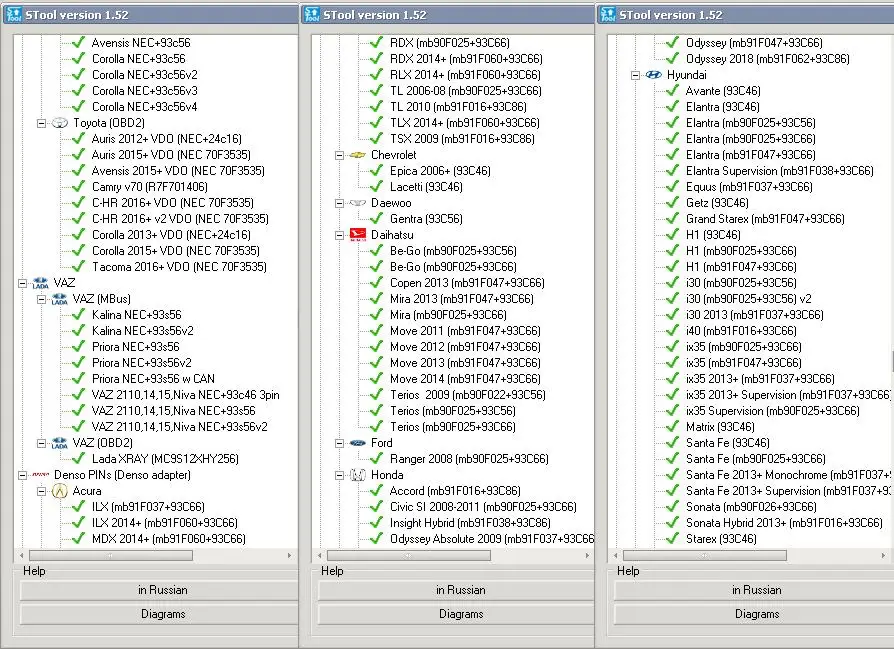Image resolution: width=894 pixels, height=649 pixels.
Task: Collapse the VAZ (OBD2) node
Action: pyautogui.click(x=42, y=443)
